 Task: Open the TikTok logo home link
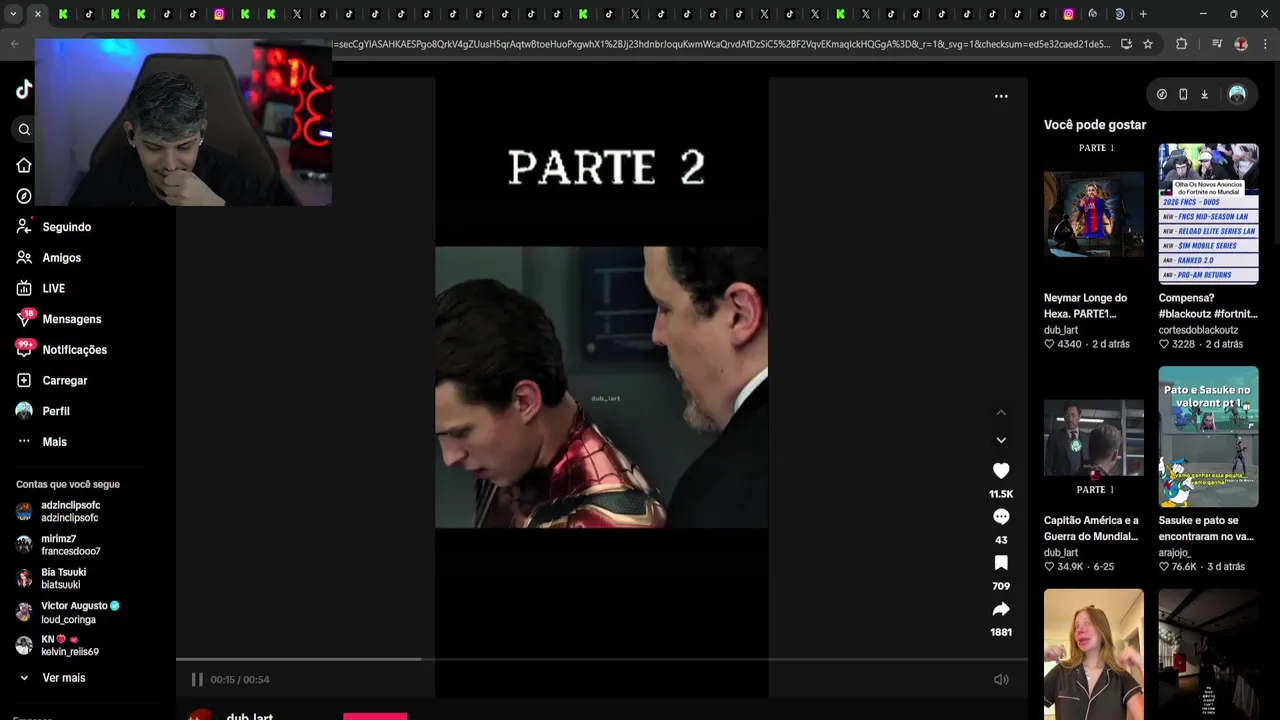click(24, 90)
